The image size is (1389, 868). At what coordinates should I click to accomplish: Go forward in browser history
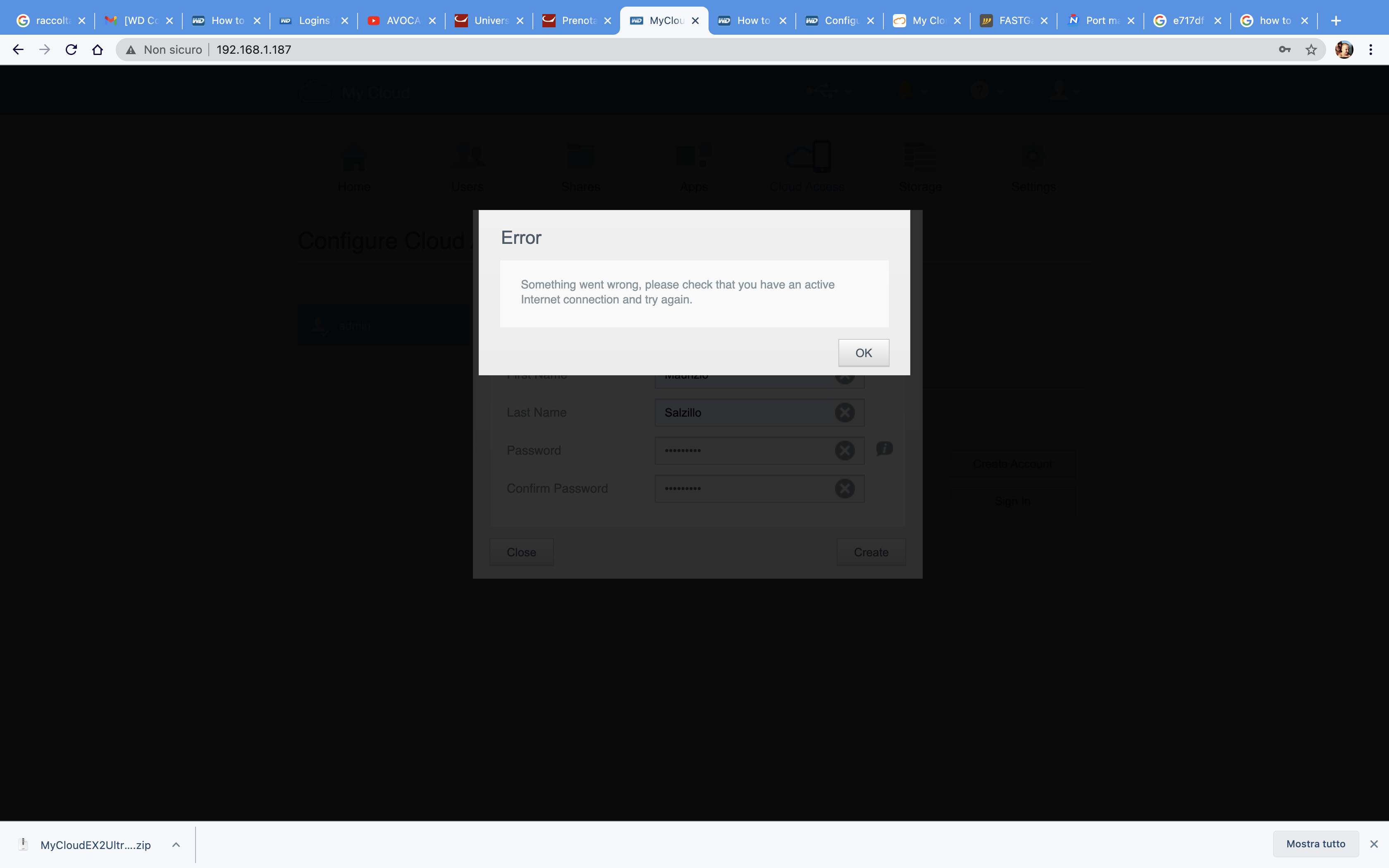(x=45, y=50)
